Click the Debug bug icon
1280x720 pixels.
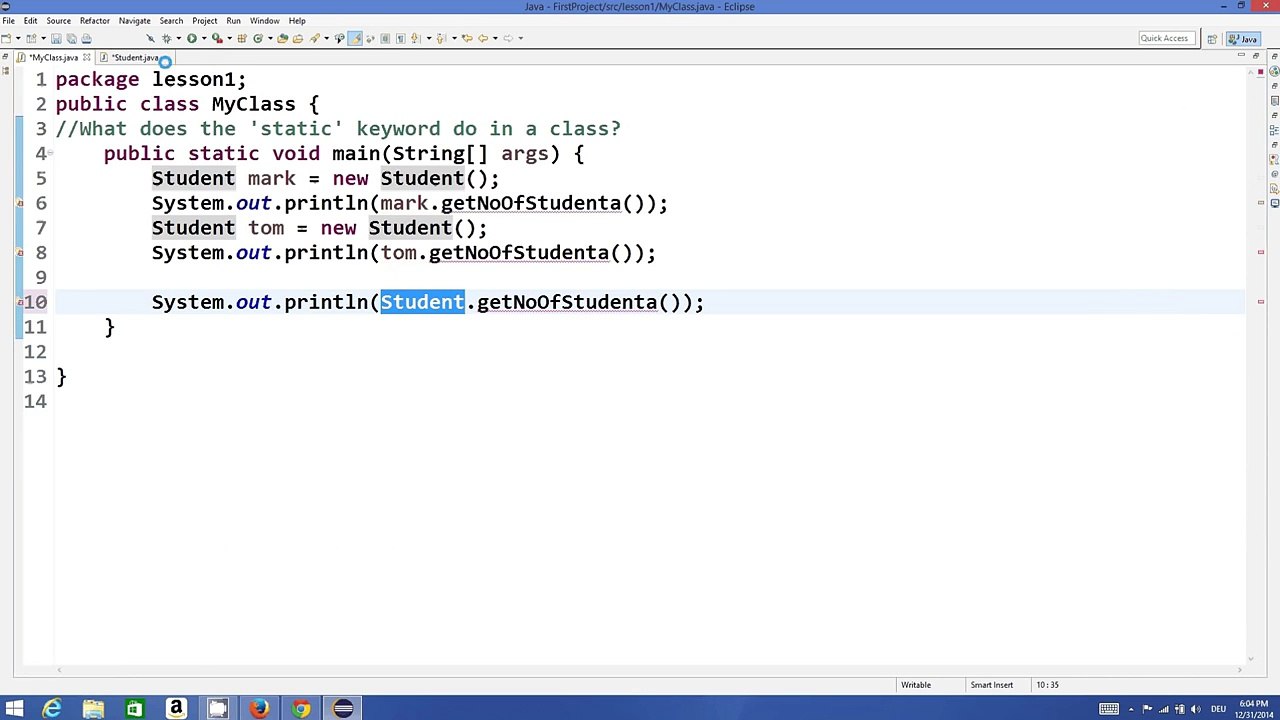pyautogui.click(x=167, y=38)
